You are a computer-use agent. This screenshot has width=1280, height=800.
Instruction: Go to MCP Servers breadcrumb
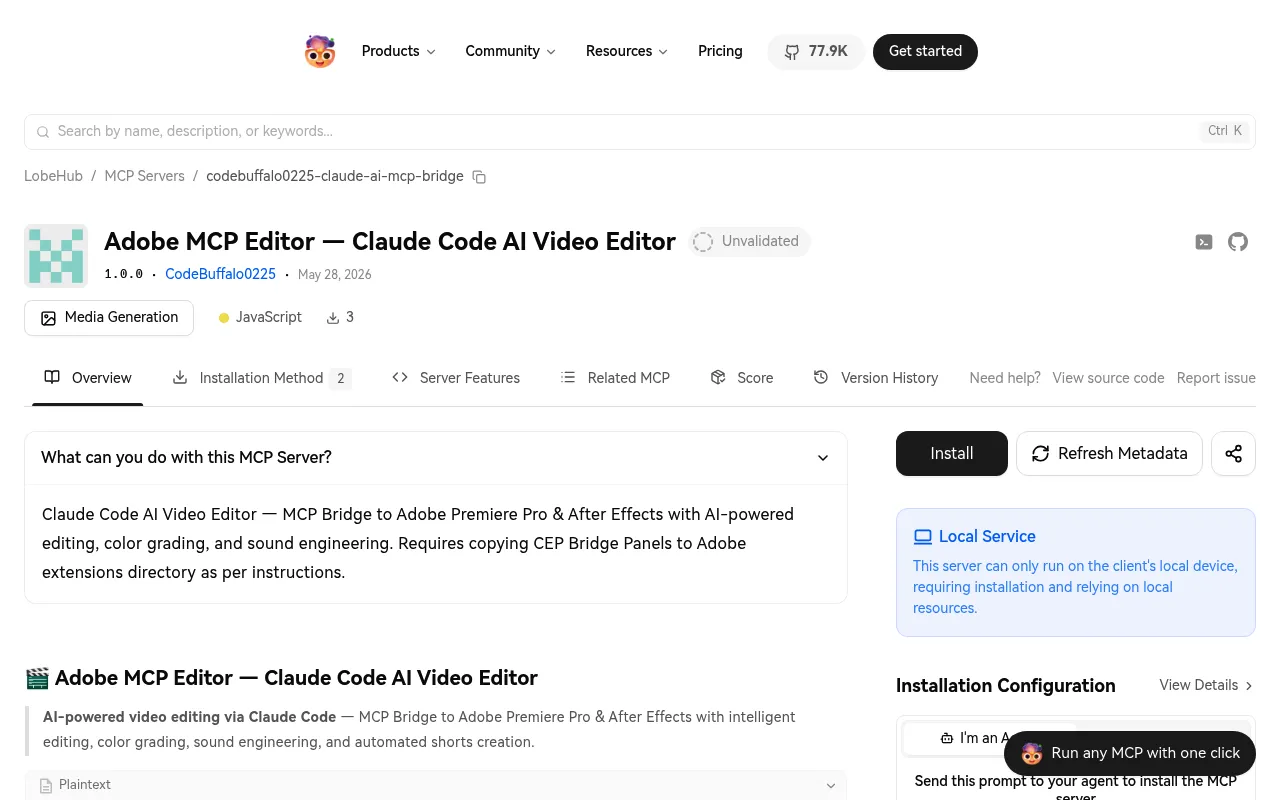pos(145,176)
